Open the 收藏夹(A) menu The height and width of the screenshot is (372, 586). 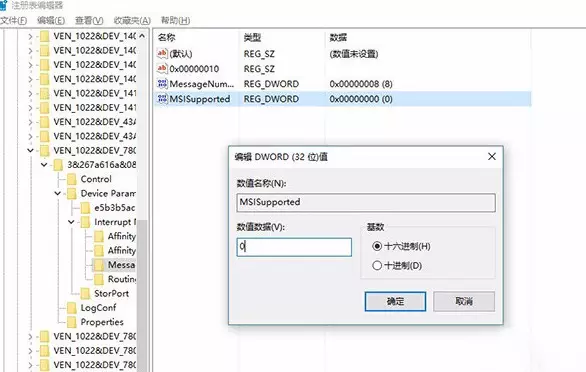point(132,20)
